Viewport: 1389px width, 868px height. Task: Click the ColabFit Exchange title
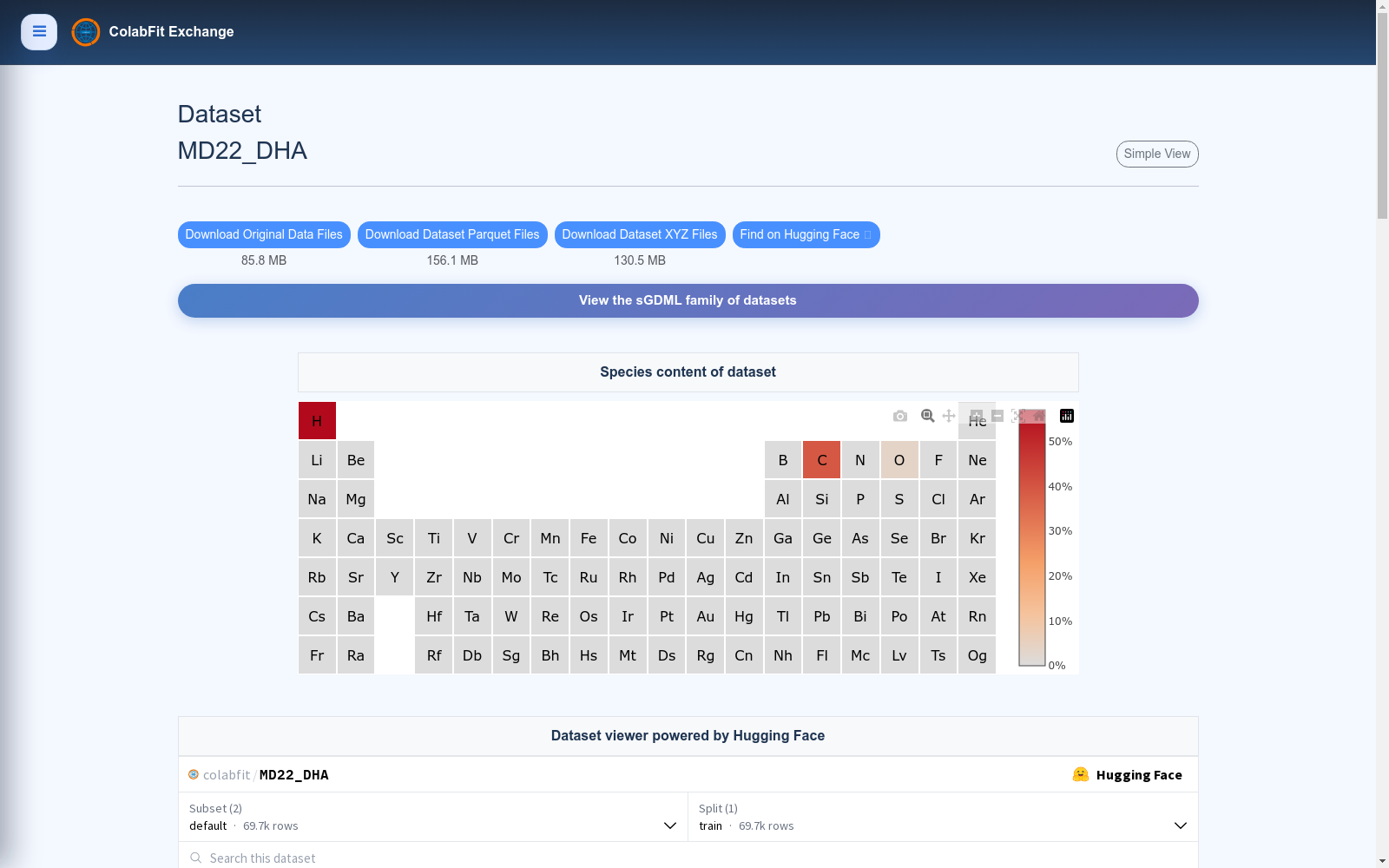tap(172, 32)
